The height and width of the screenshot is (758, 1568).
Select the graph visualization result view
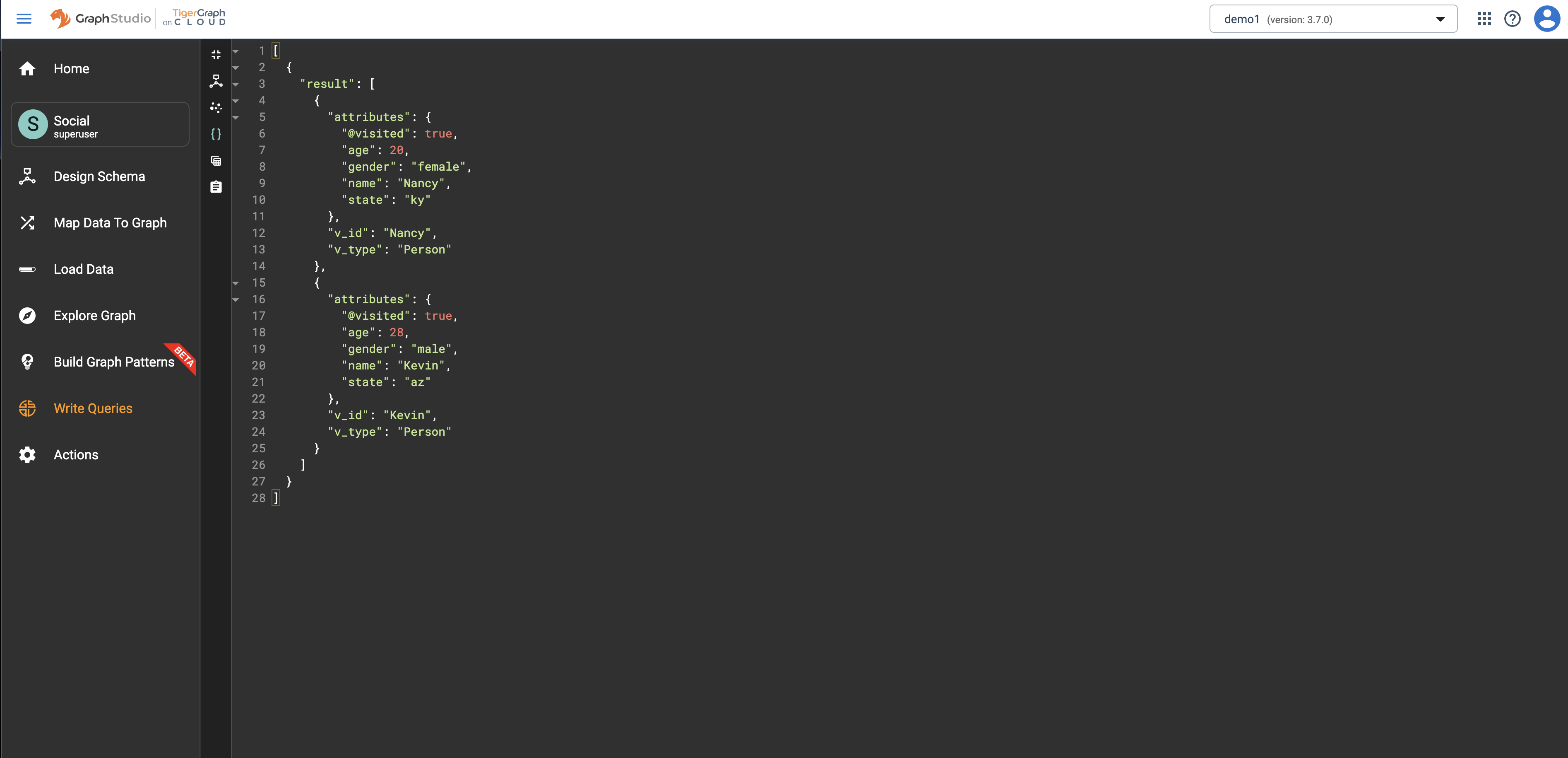pos(216,108)
